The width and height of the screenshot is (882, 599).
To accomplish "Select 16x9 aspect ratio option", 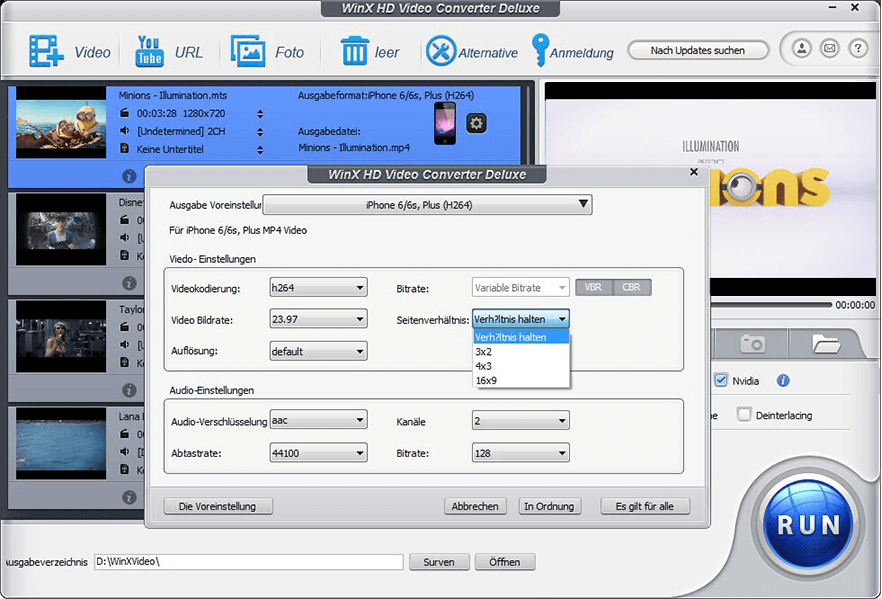I will [x=521, y=380].
